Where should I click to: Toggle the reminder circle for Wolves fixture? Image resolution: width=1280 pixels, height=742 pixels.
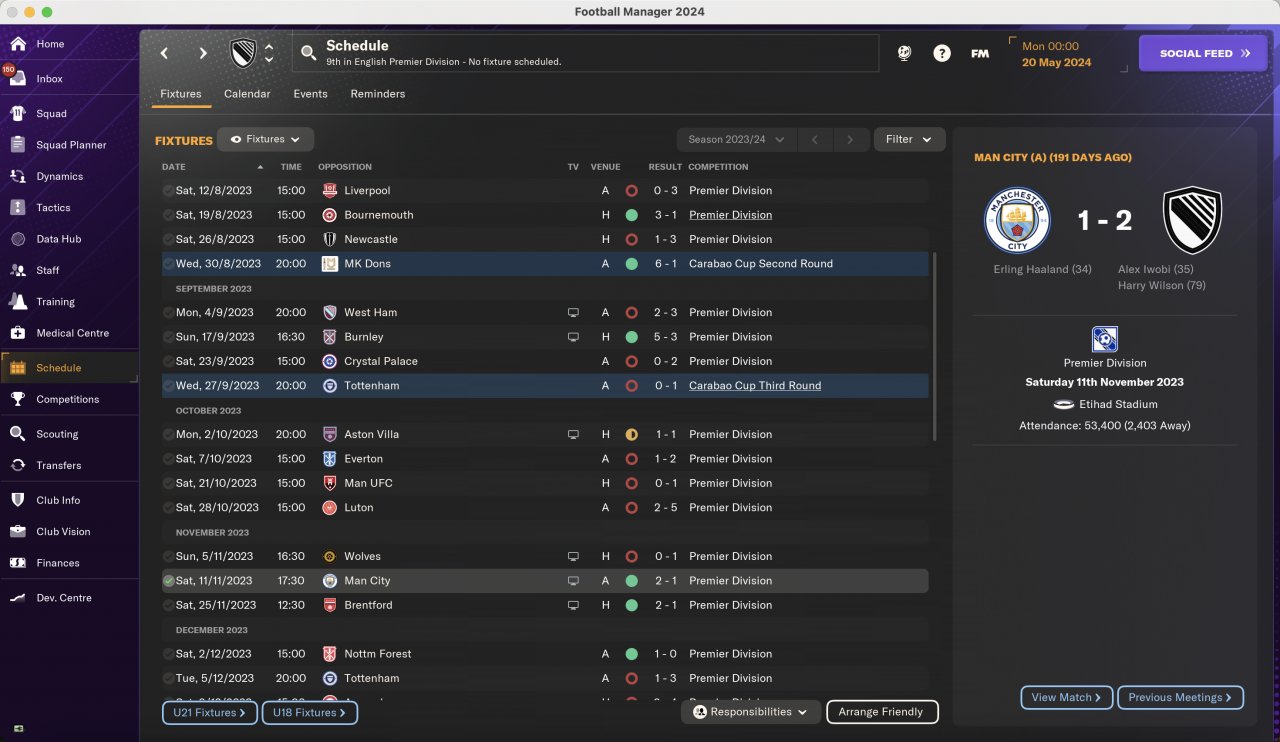click(x=168, y=557)
